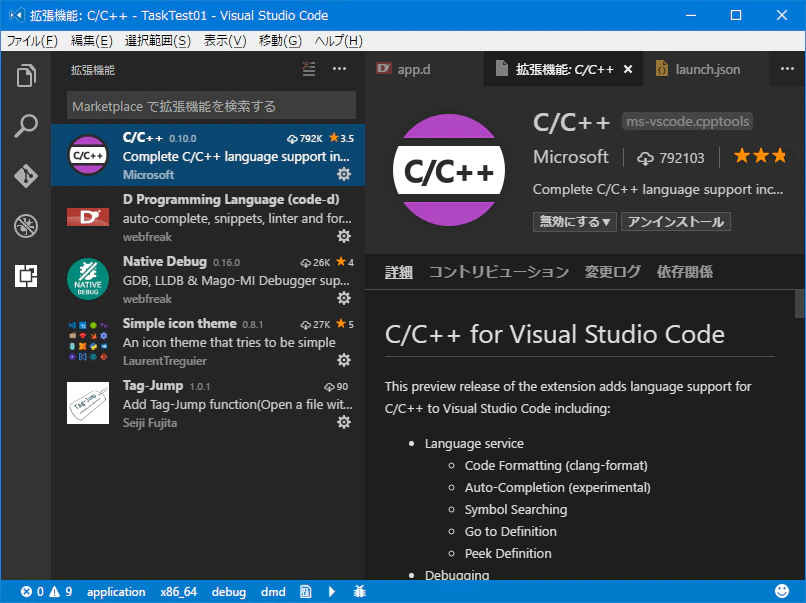Select Tag-Jump extension thumbnail
This screenshot has height=603, width=806.
pos(88,403)
